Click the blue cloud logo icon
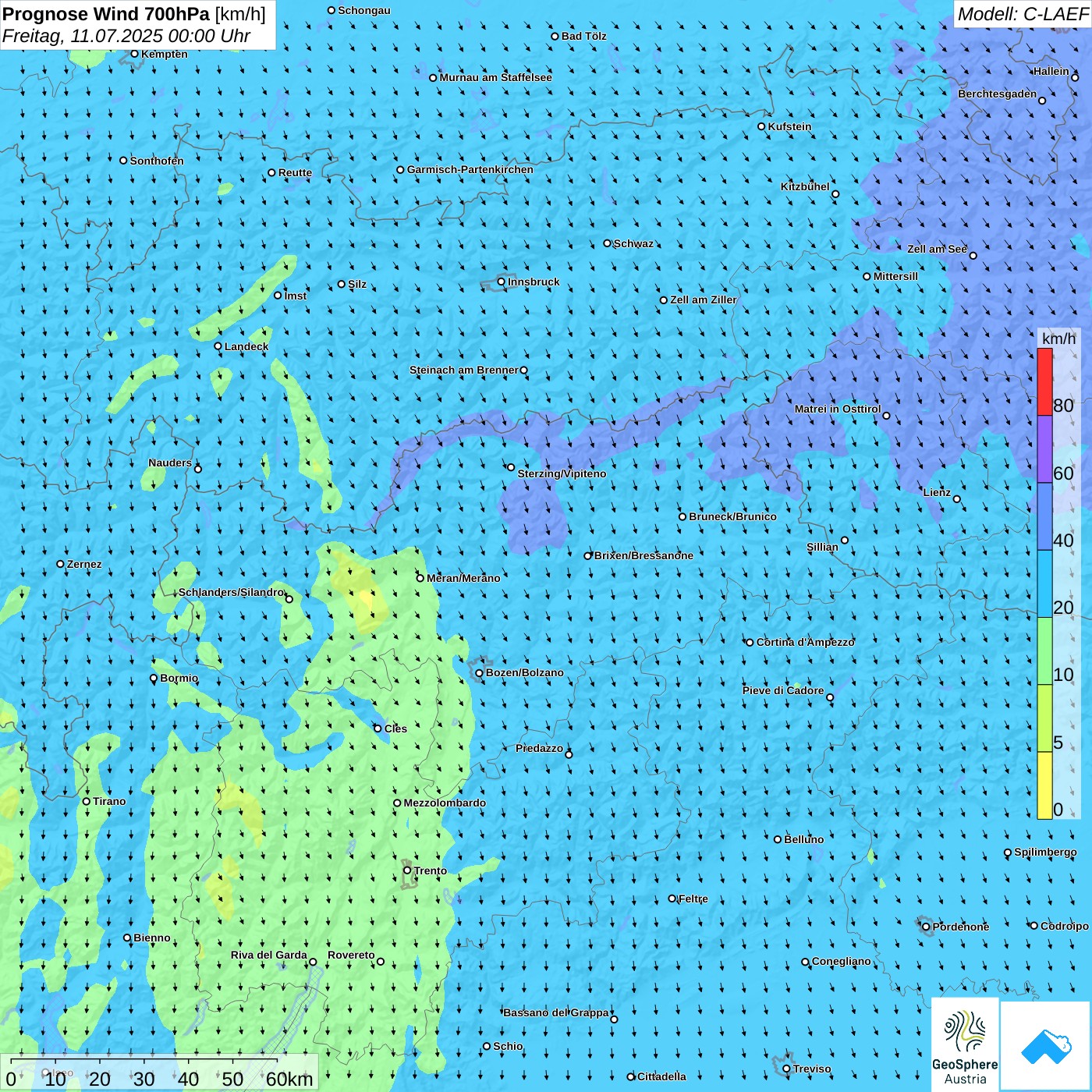The image size is (1092, 1092). [1046, 1047]
